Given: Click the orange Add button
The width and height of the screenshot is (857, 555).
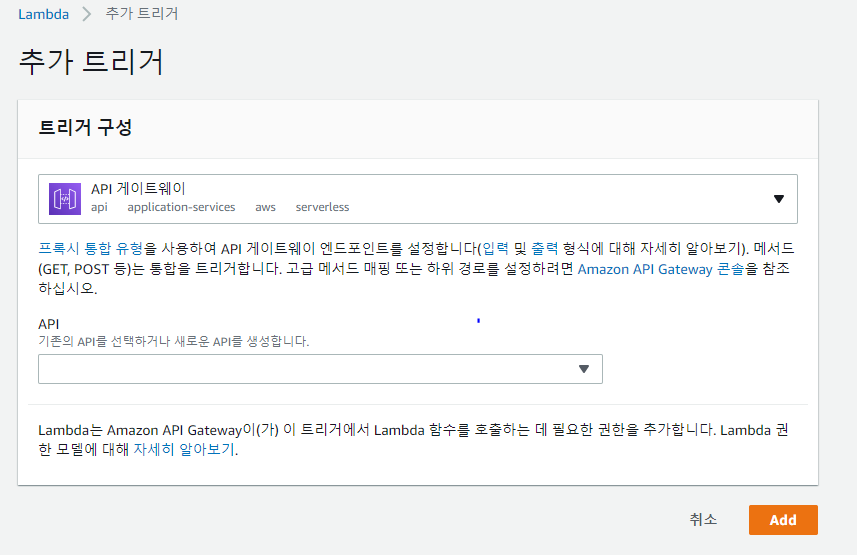Looking at the screenshot, I should 783,520.
